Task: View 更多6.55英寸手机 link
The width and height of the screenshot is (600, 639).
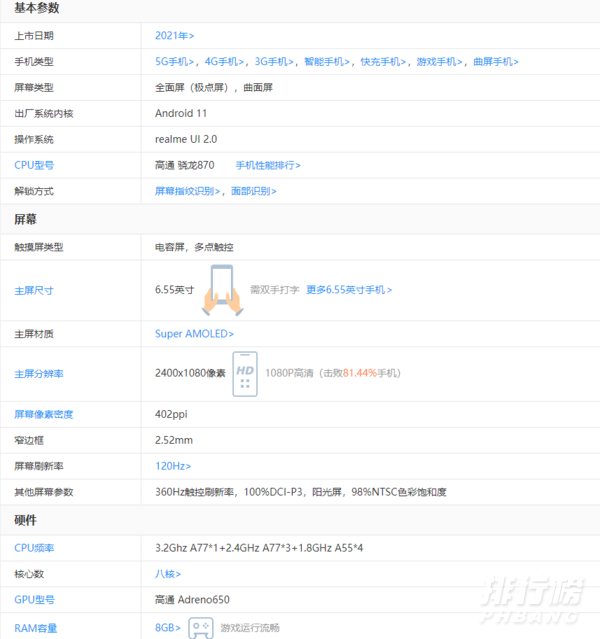Action: [349, 290]
